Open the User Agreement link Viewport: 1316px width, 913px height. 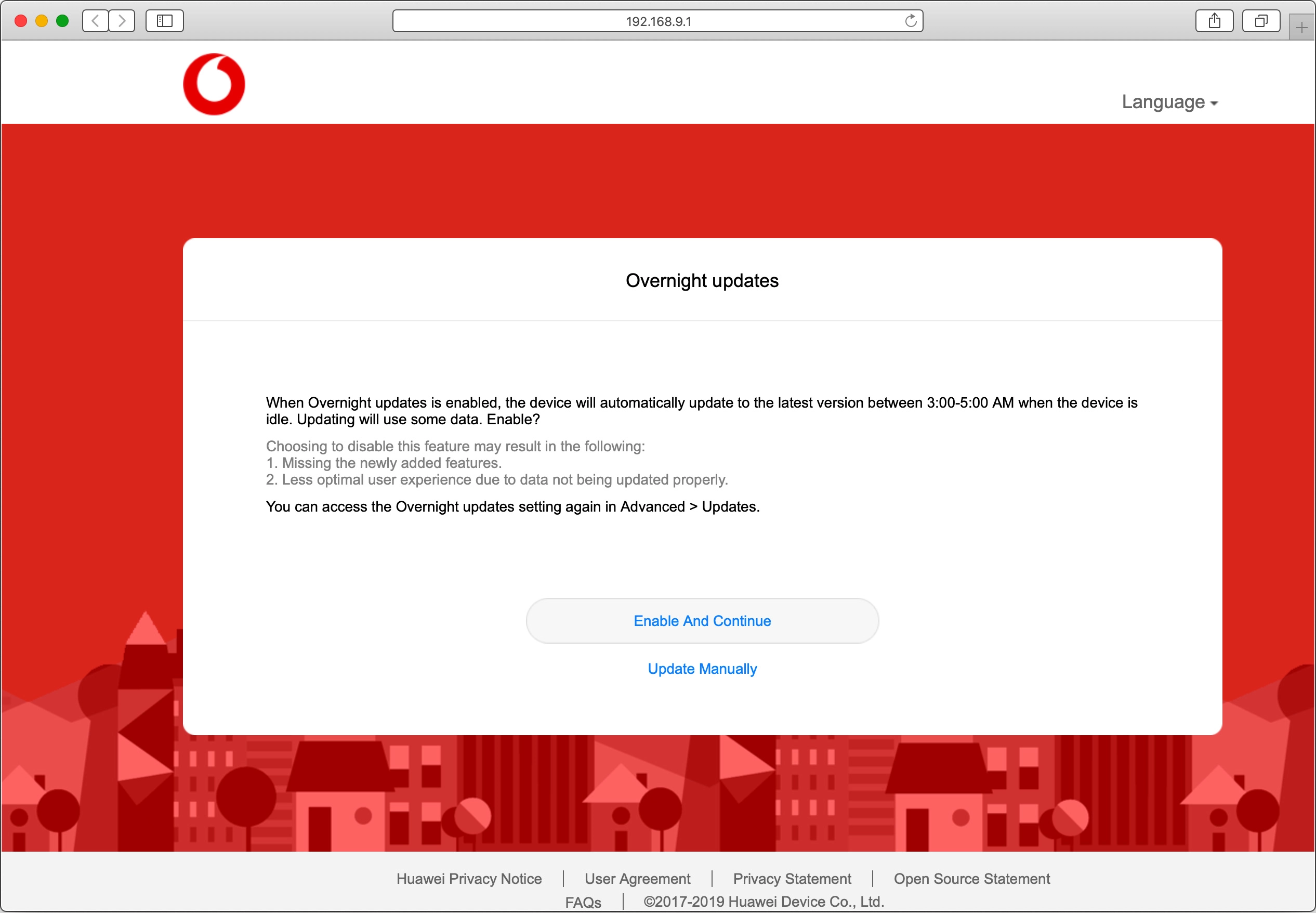click(x=637, y=879)
